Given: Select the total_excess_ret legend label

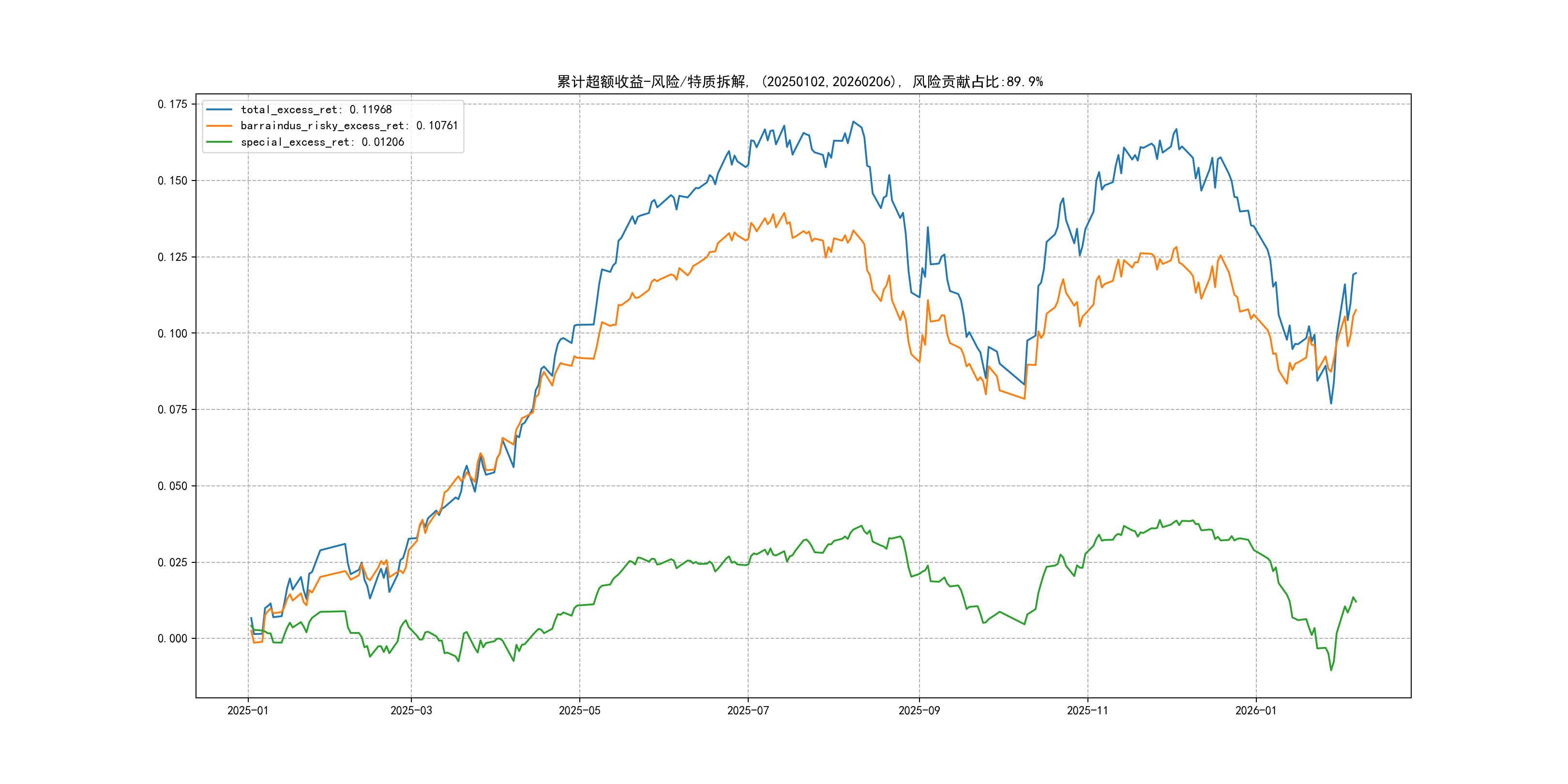Looking at the screenshot, I should point(316,109).
